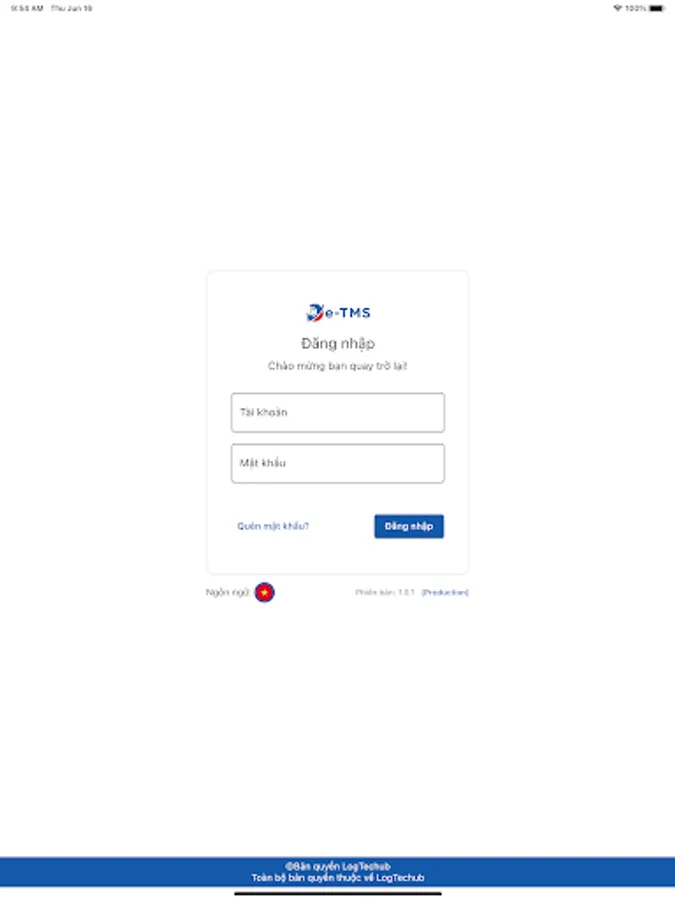
Task: Tap the clock time in the status bar
Action: (x=27, y=8)
